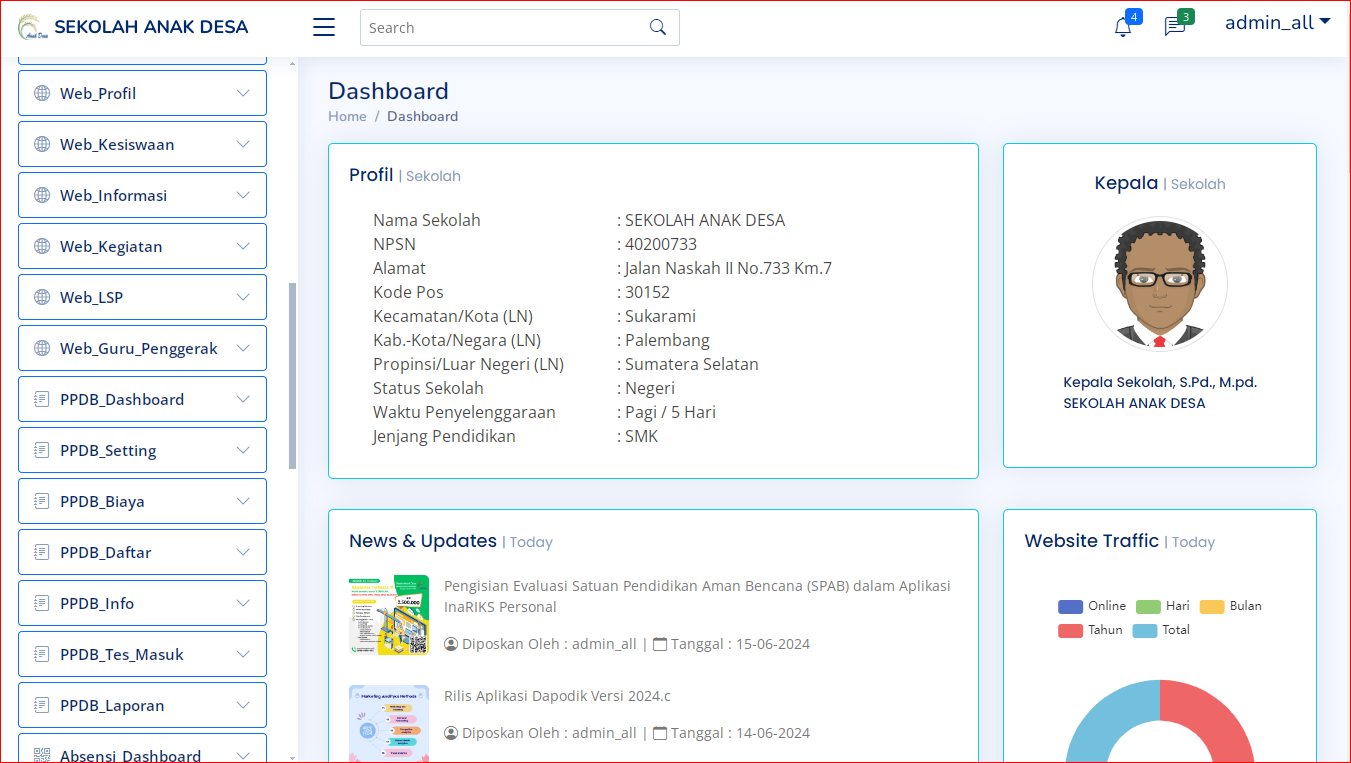Click the notification badge showing 4

coord(1134,16)
